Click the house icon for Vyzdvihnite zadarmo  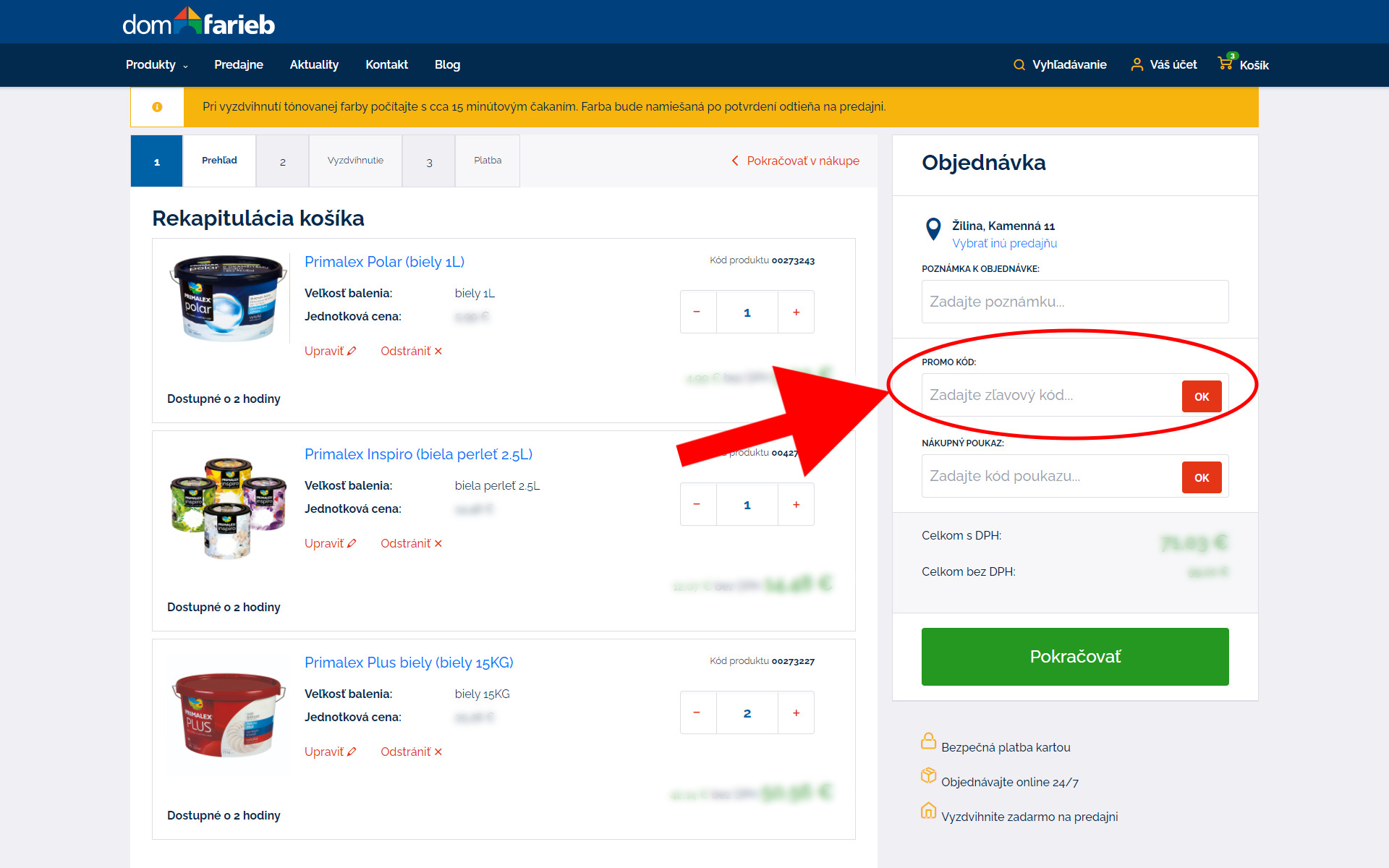pos(928,810)
